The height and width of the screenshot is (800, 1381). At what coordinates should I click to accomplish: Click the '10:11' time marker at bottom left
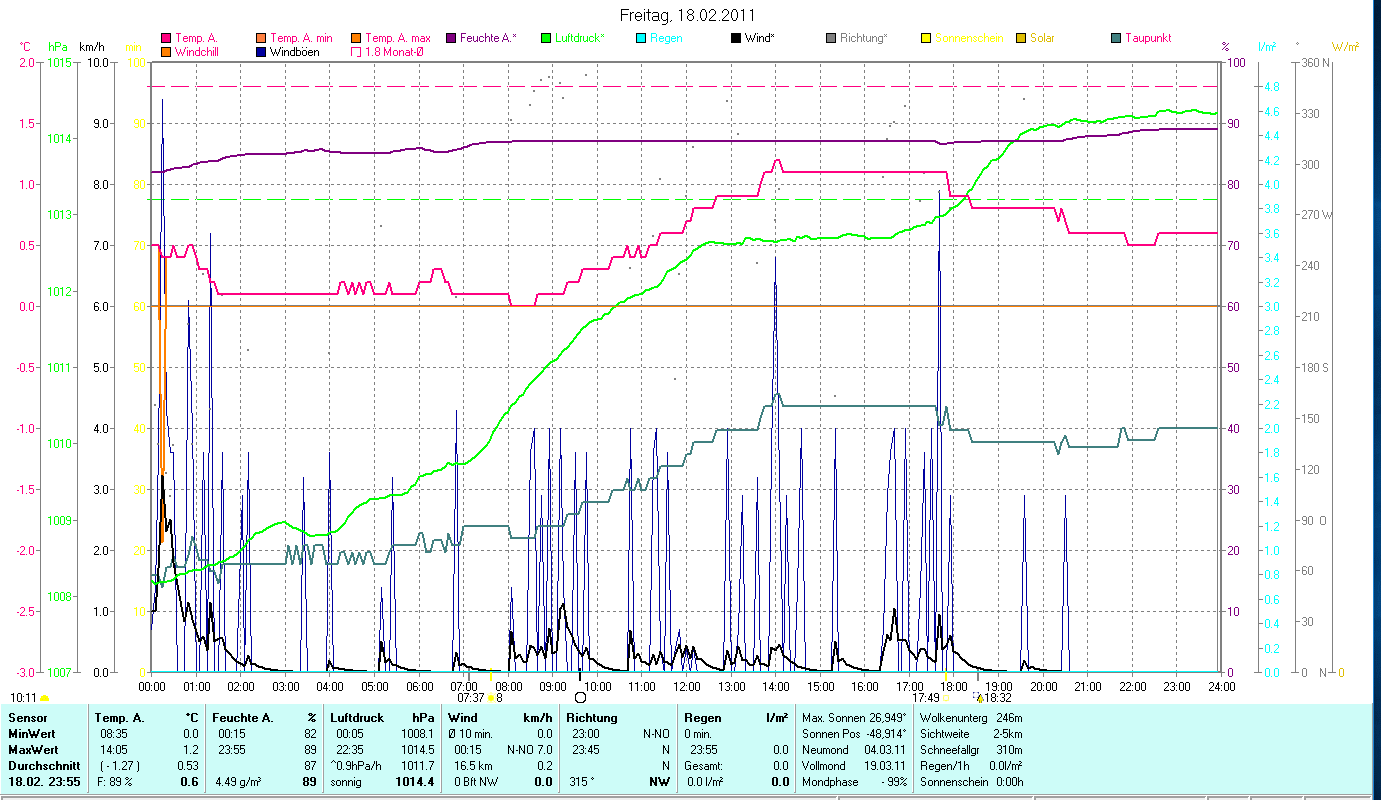pyautogui.click(x=23, y=697)
